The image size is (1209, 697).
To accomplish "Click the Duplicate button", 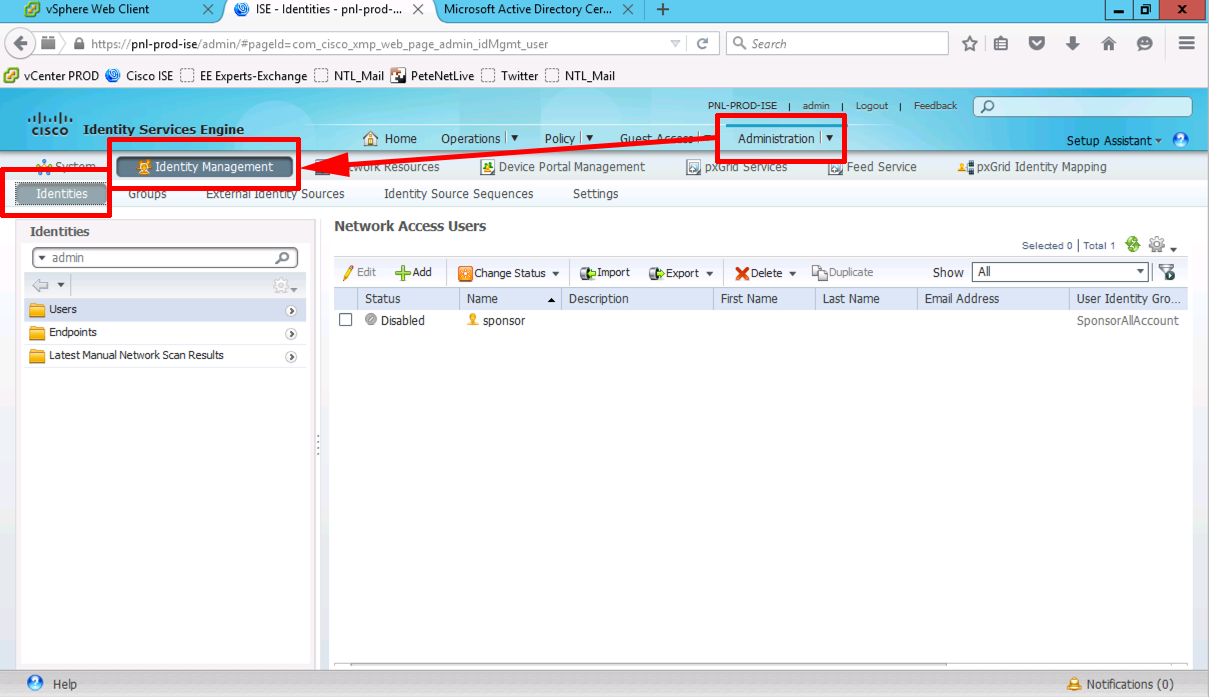I will pyautogui.click(x=842, y=272).
